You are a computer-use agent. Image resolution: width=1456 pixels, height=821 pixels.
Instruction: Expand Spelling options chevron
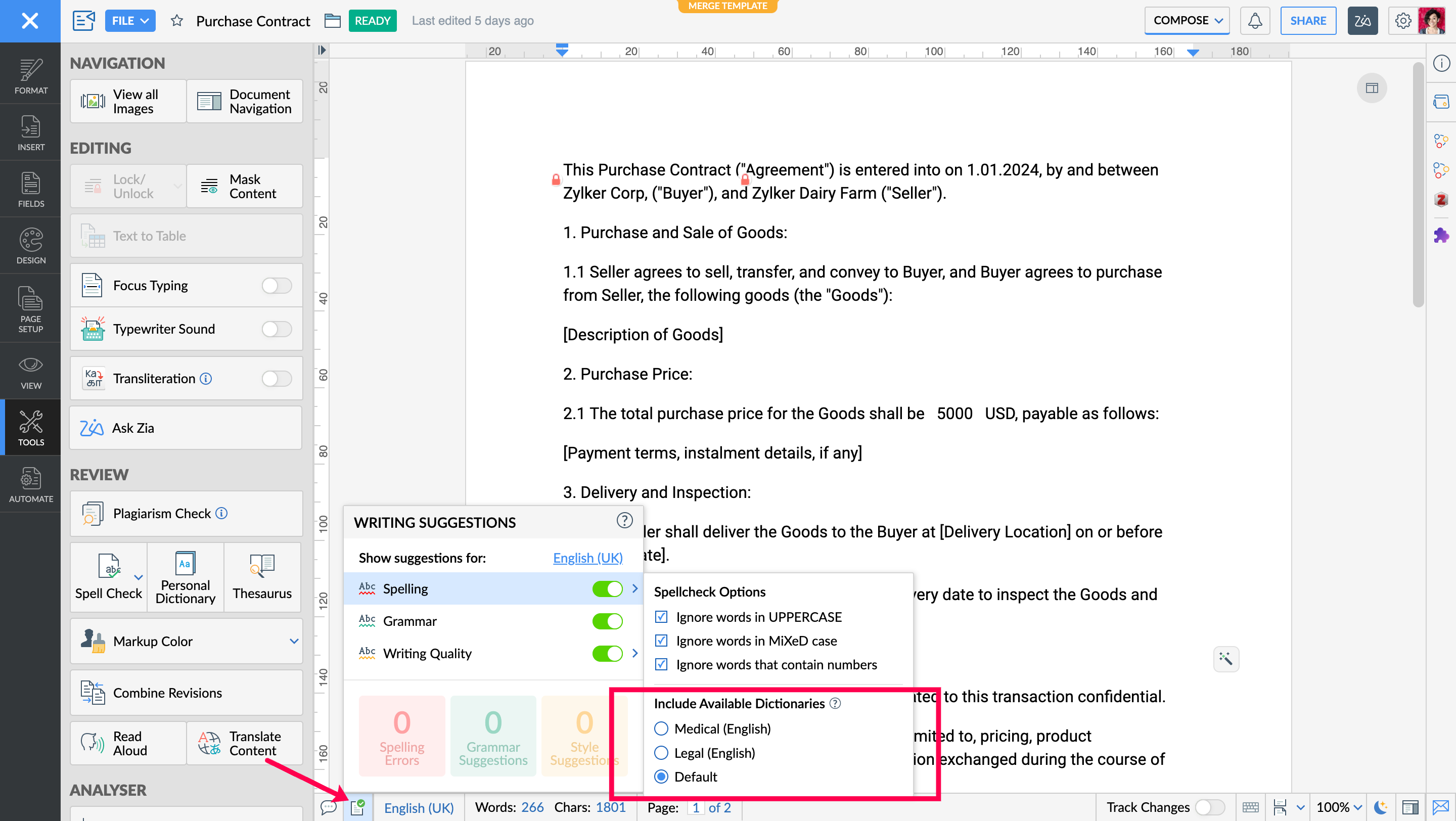635,589
